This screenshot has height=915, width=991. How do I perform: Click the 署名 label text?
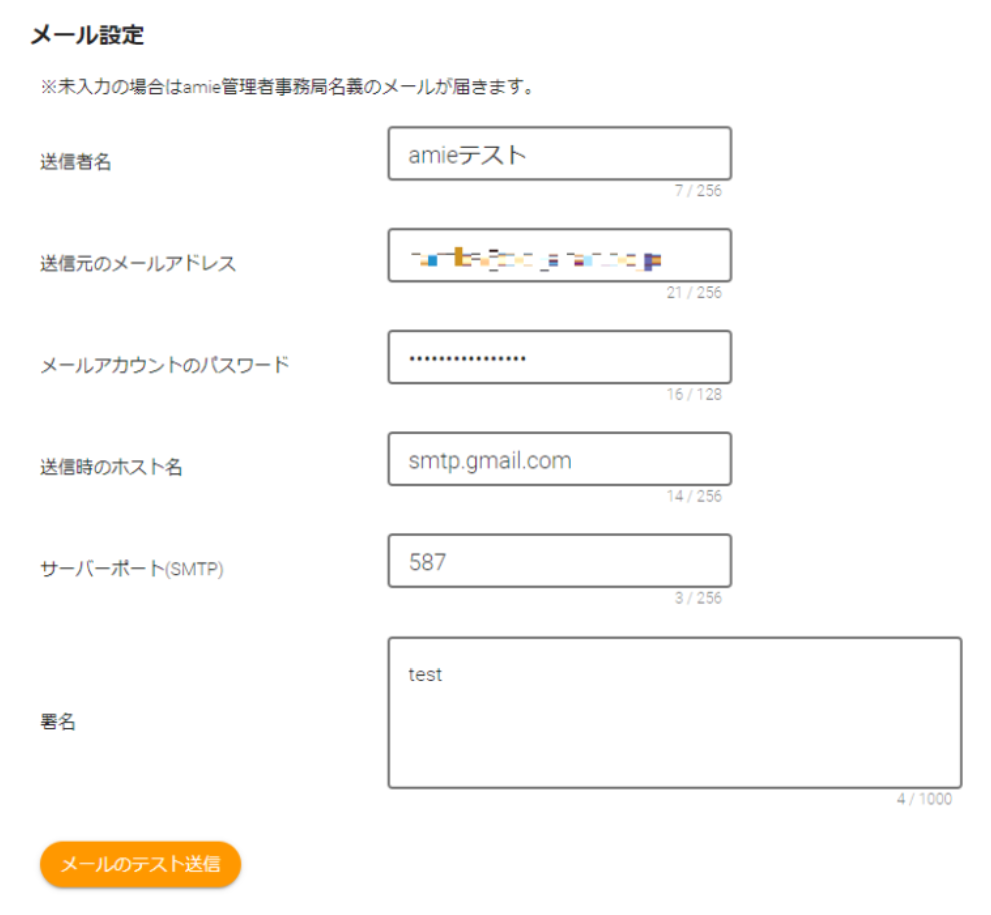coord(58,722)
